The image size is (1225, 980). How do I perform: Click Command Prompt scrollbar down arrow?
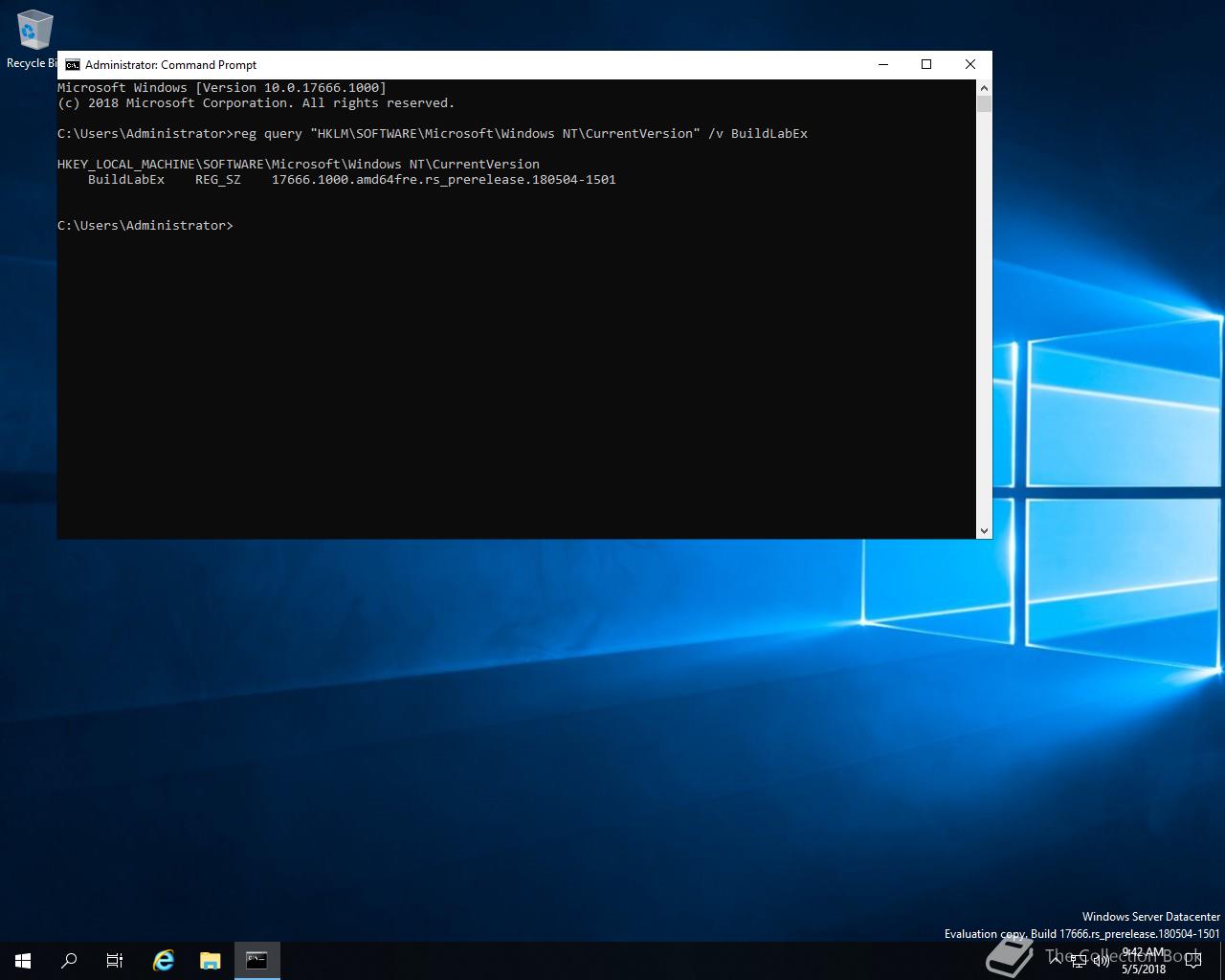pos(984,530)
